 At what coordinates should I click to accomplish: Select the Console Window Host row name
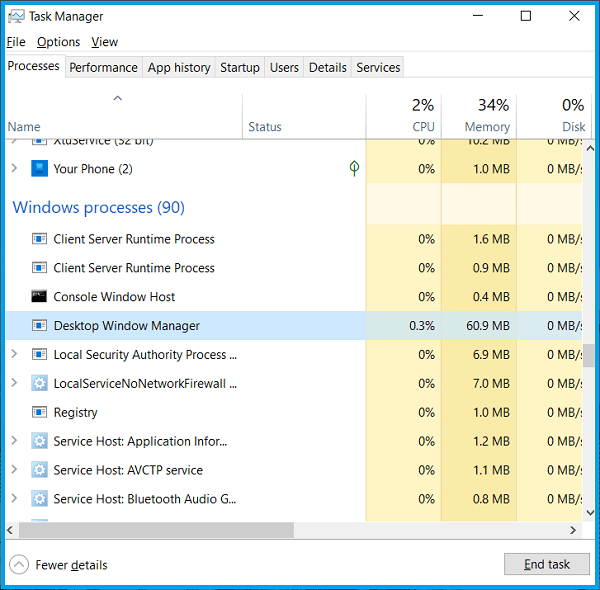coord(114,297)
